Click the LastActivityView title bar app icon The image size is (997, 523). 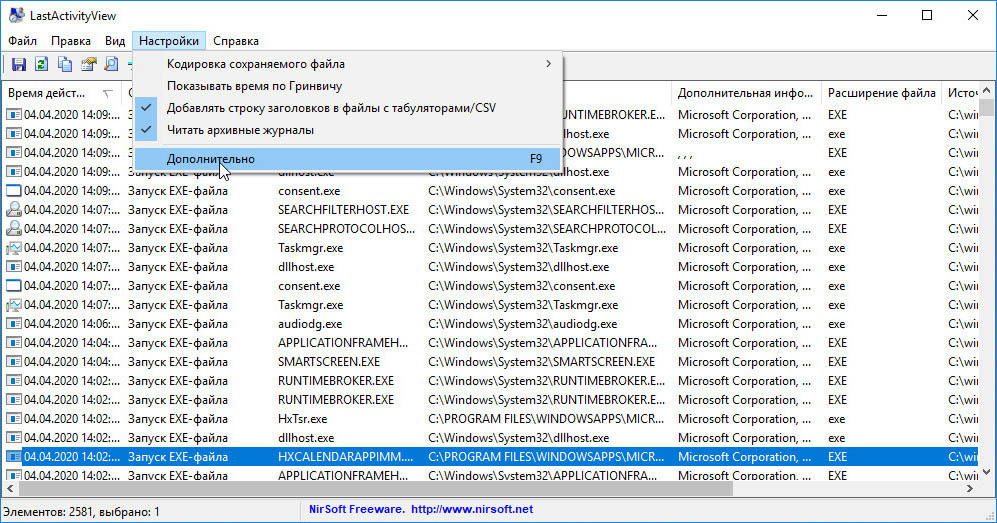pyautogui.click(x=16, y=15)
